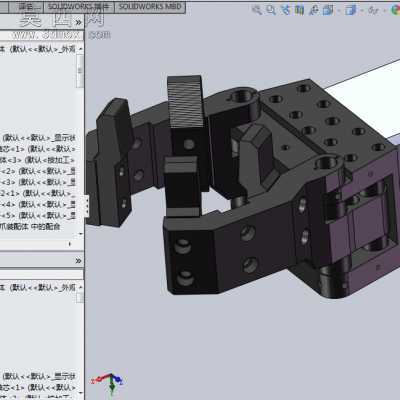Open the View Orientation cube icon
Screen dimensions: 400x400
point(328,10)
